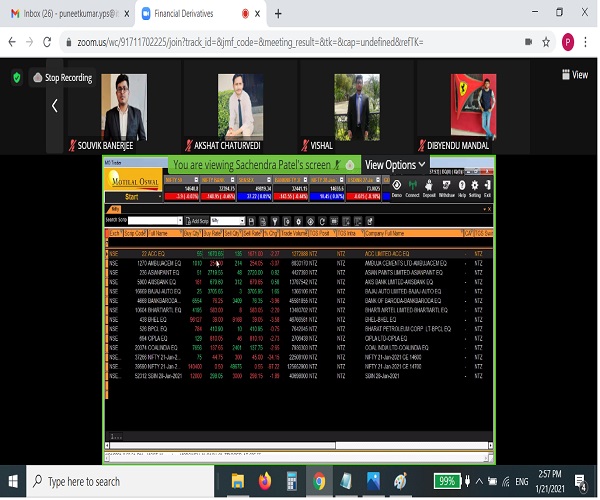Bookmark this page with the star icon

tap(546, 42)
